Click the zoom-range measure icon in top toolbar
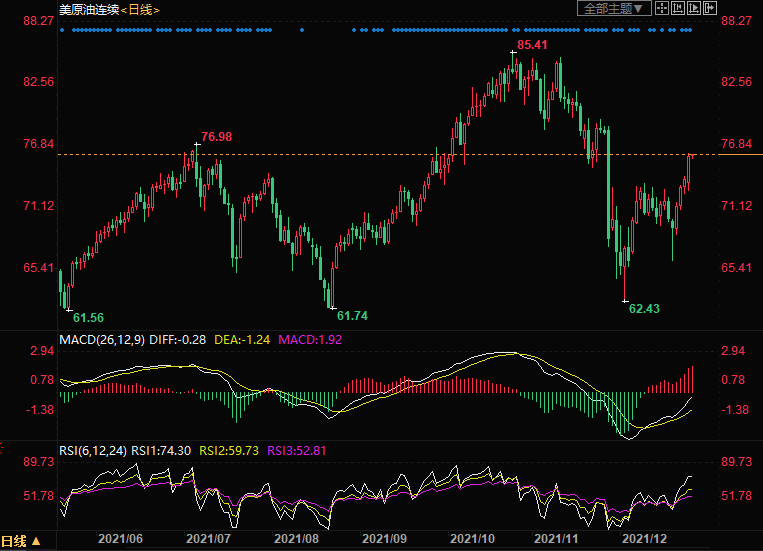Image resolution: width=763 pixels, height=551 pixels. click(677, 9)
